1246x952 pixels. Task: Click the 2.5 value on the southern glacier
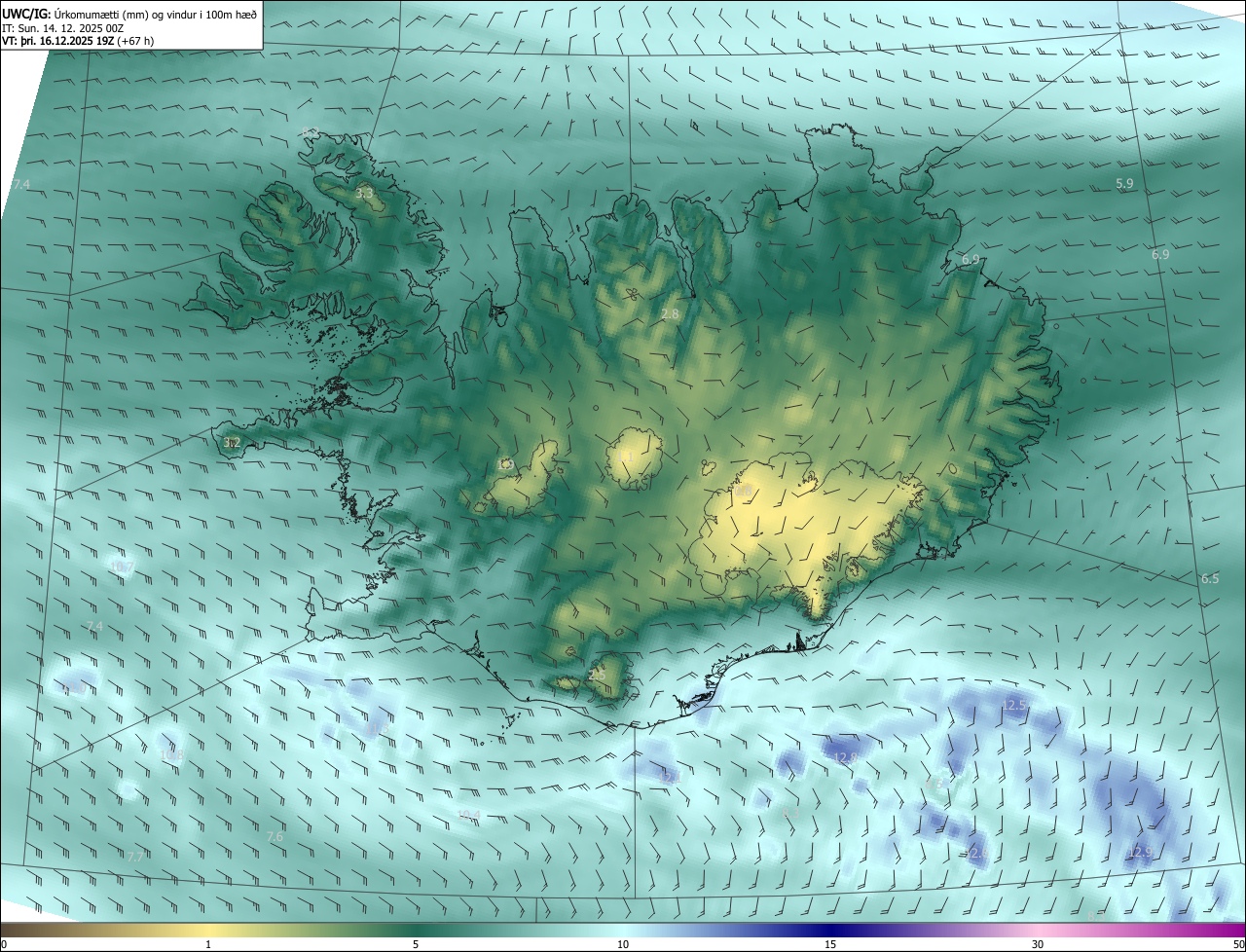point(598,674)
